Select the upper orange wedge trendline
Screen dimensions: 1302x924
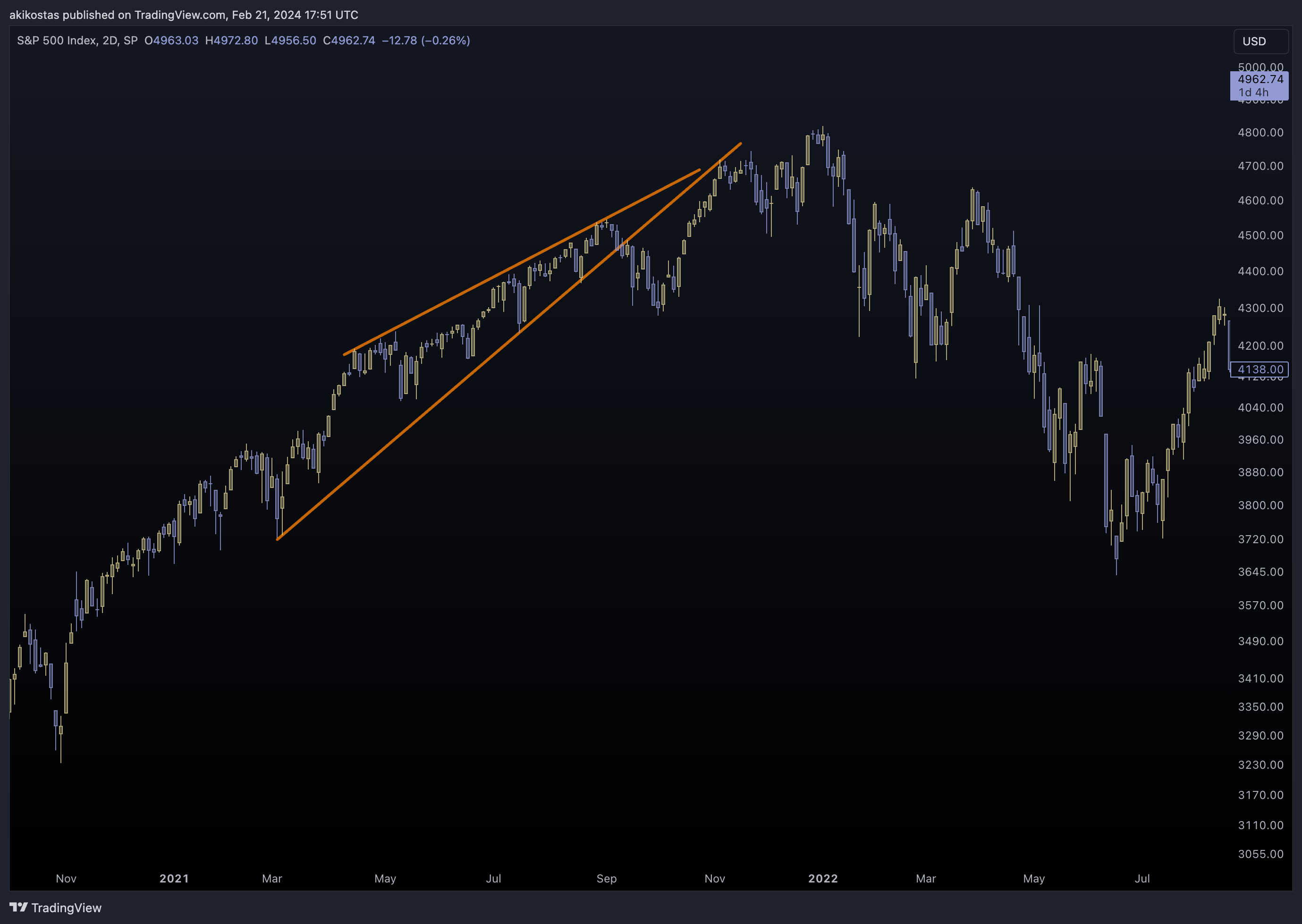coord(522,262)
